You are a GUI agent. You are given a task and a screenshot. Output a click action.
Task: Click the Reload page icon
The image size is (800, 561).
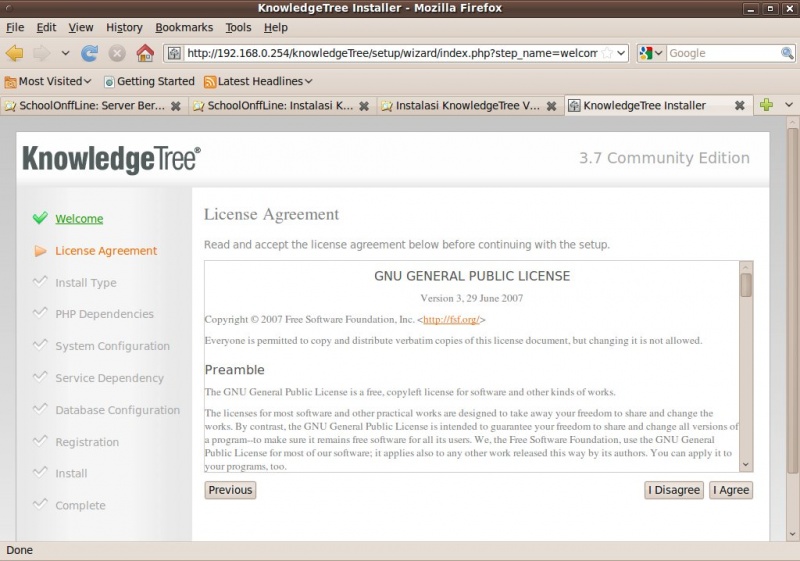tap(90, 53)
